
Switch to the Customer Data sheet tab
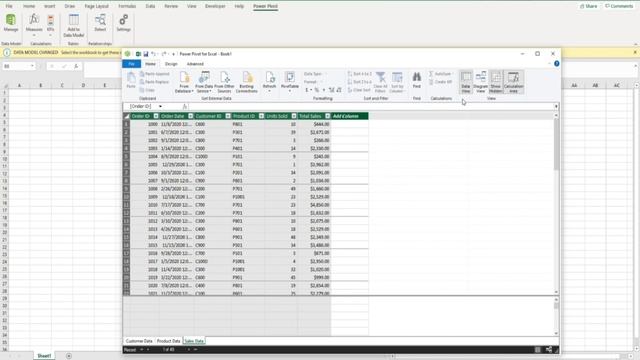click(x=139, y=341)
